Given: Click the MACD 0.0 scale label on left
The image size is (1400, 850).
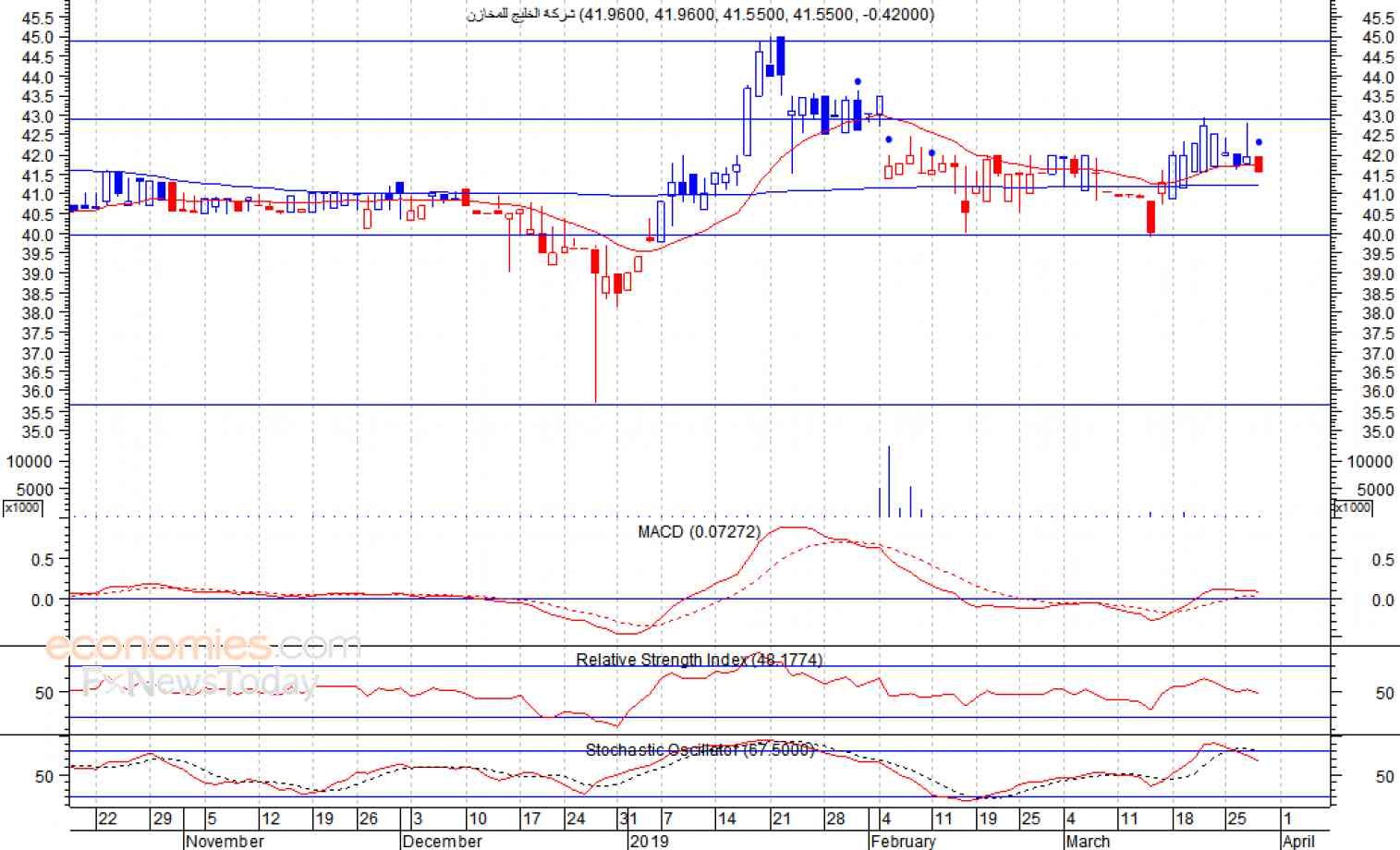Looking at the screenshot, I should click(43, 601).
